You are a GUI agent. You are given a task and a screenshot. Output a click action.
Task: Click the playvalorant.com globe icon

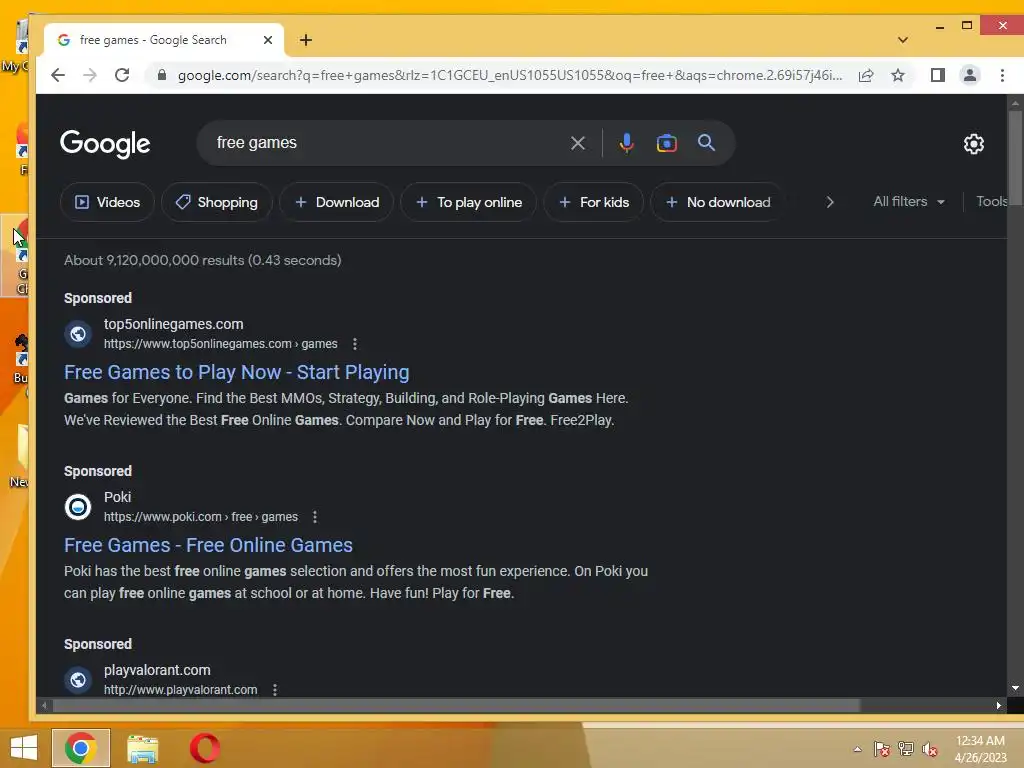click(x=78, y=680)
